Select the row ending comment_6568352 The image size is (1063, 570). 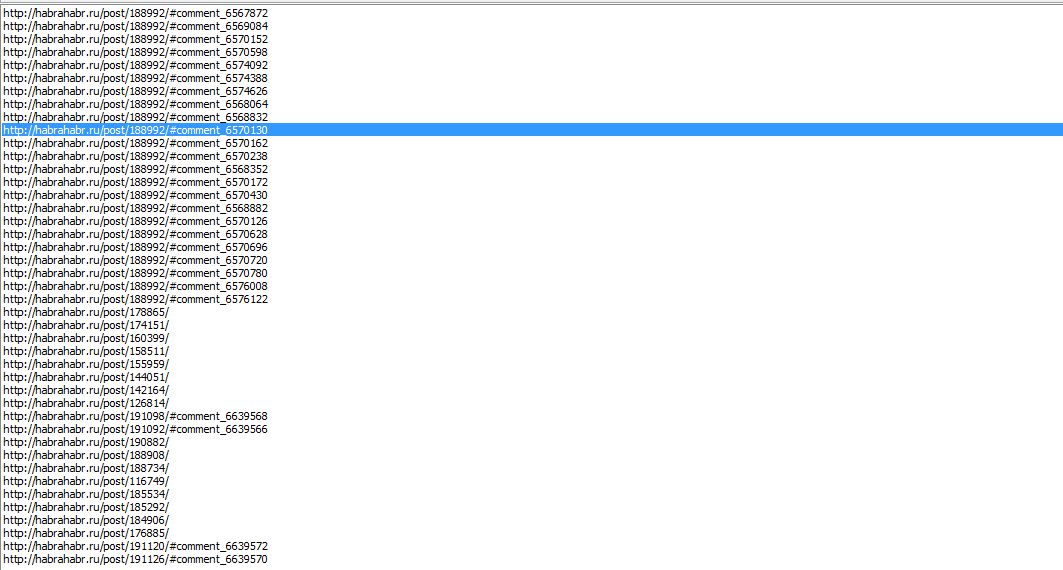(136, 169)
